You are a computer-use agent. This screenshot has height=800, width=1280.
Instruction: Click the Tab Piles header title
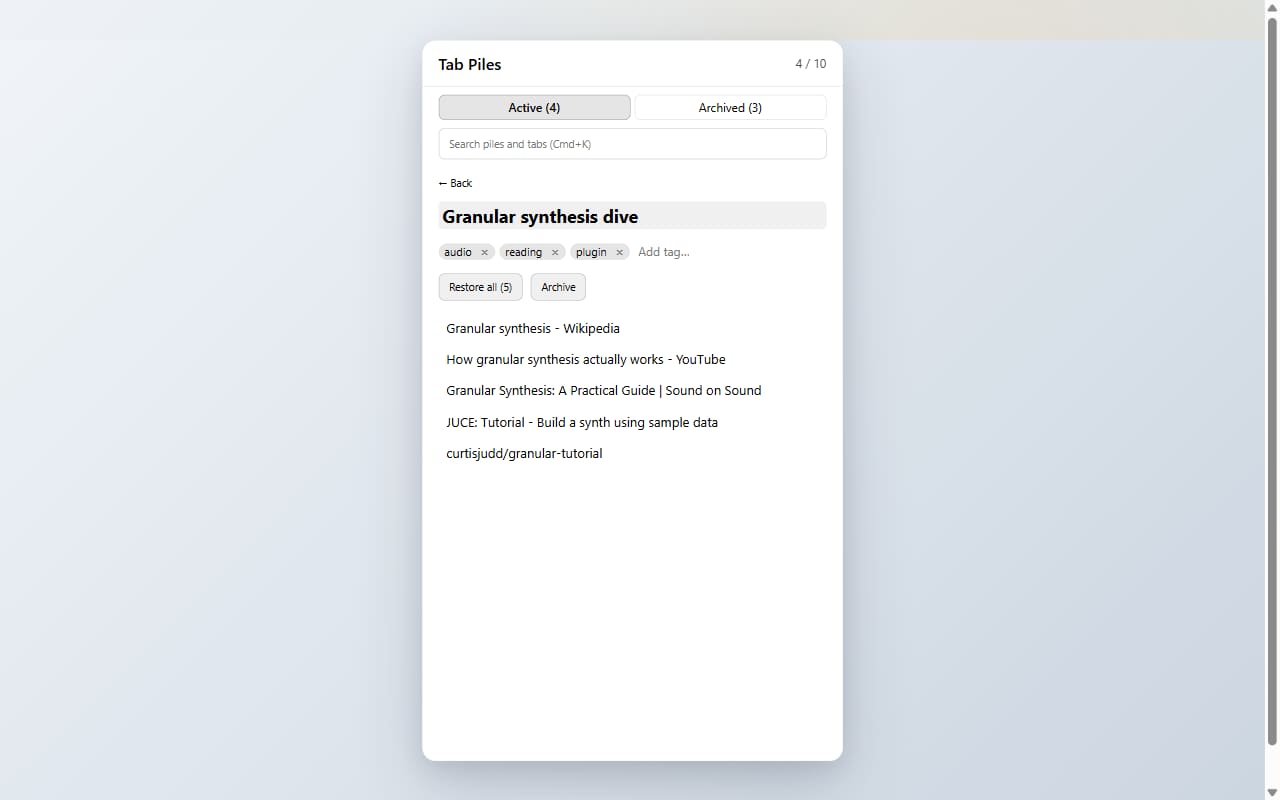click(x=470, y=64)
